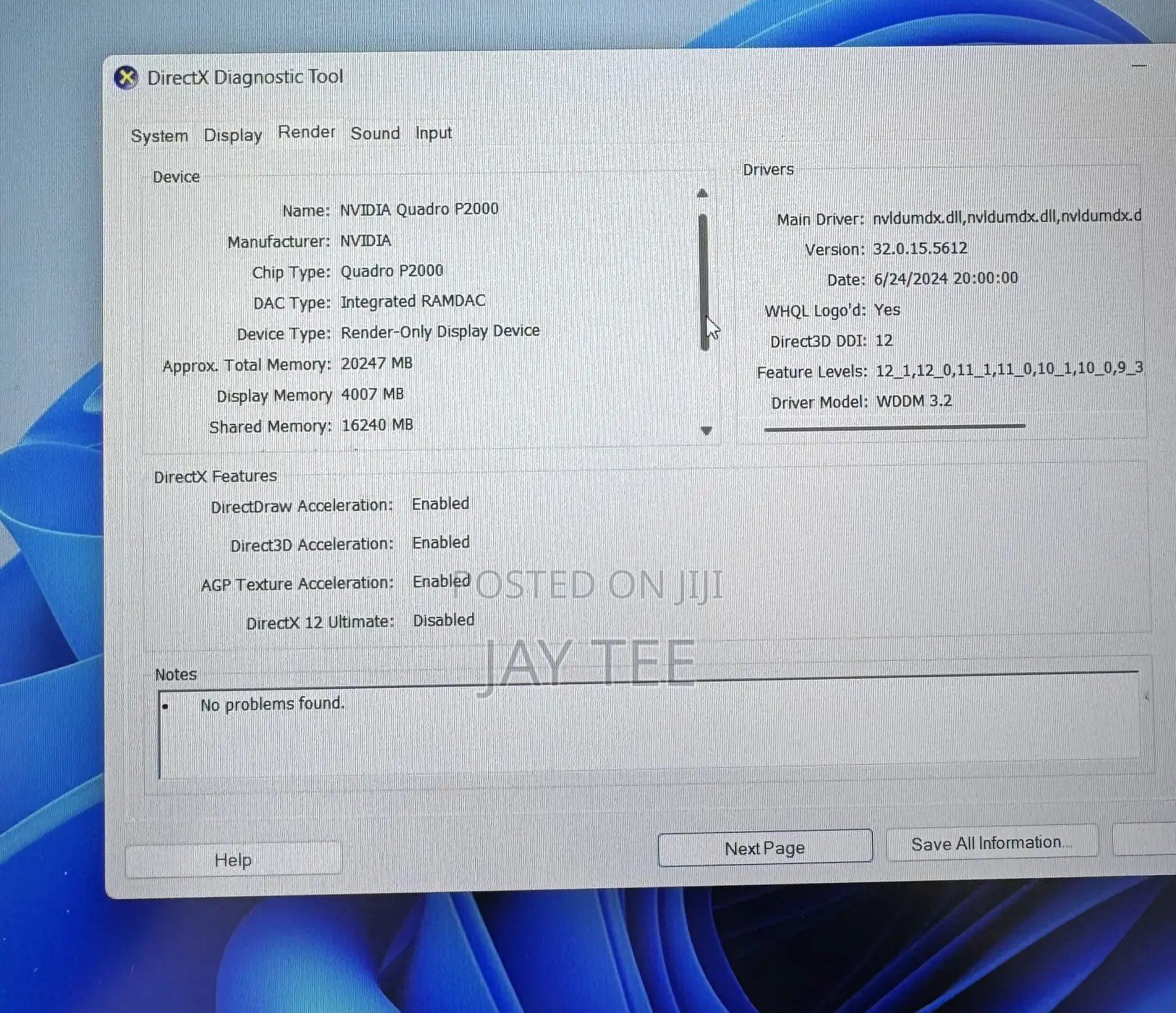Open the Display tab

pyautogui.click(x=233, y=135)
